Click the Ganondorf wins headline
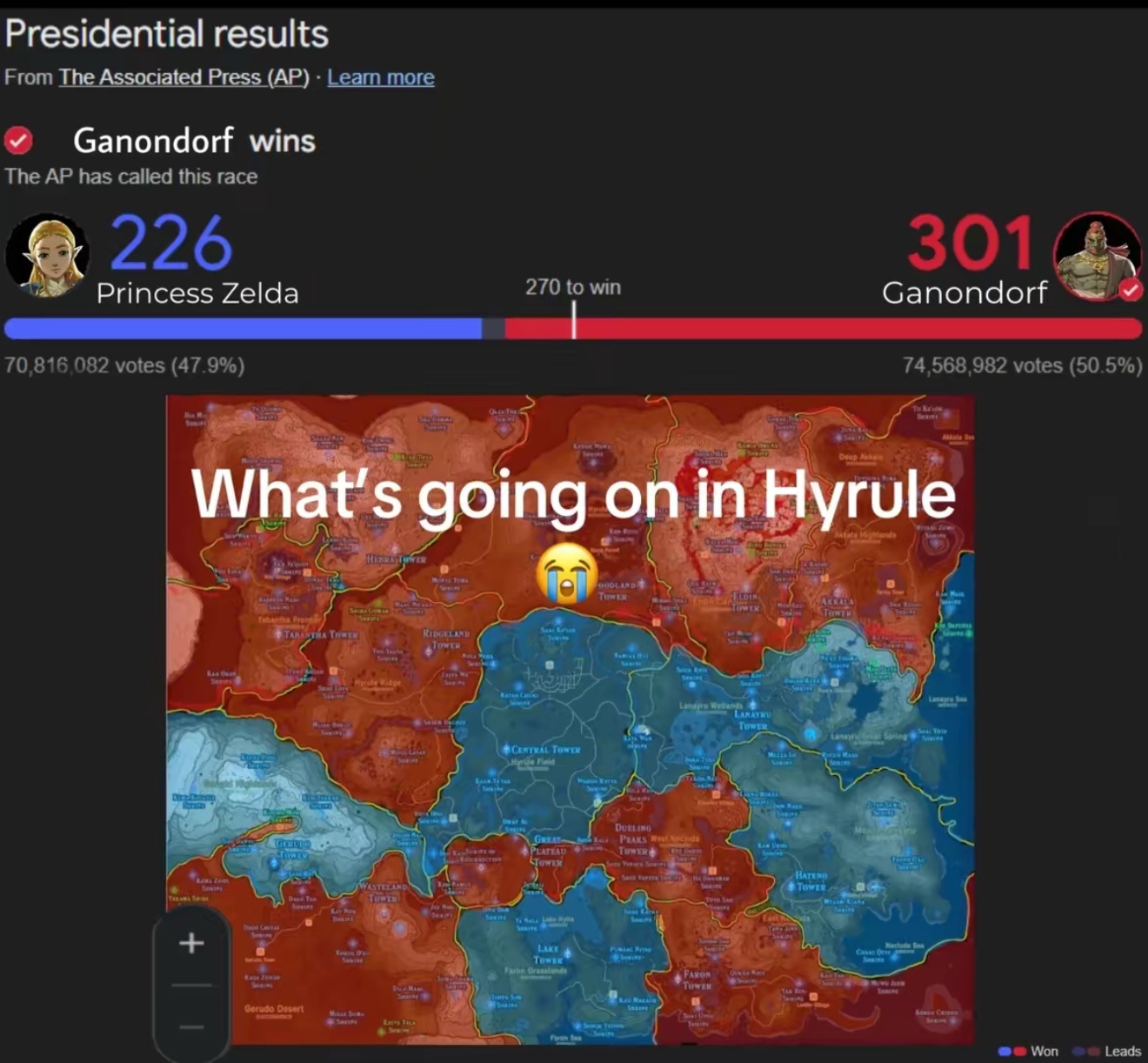This screenshot has height=1063, width=1148. click(194, 140)
